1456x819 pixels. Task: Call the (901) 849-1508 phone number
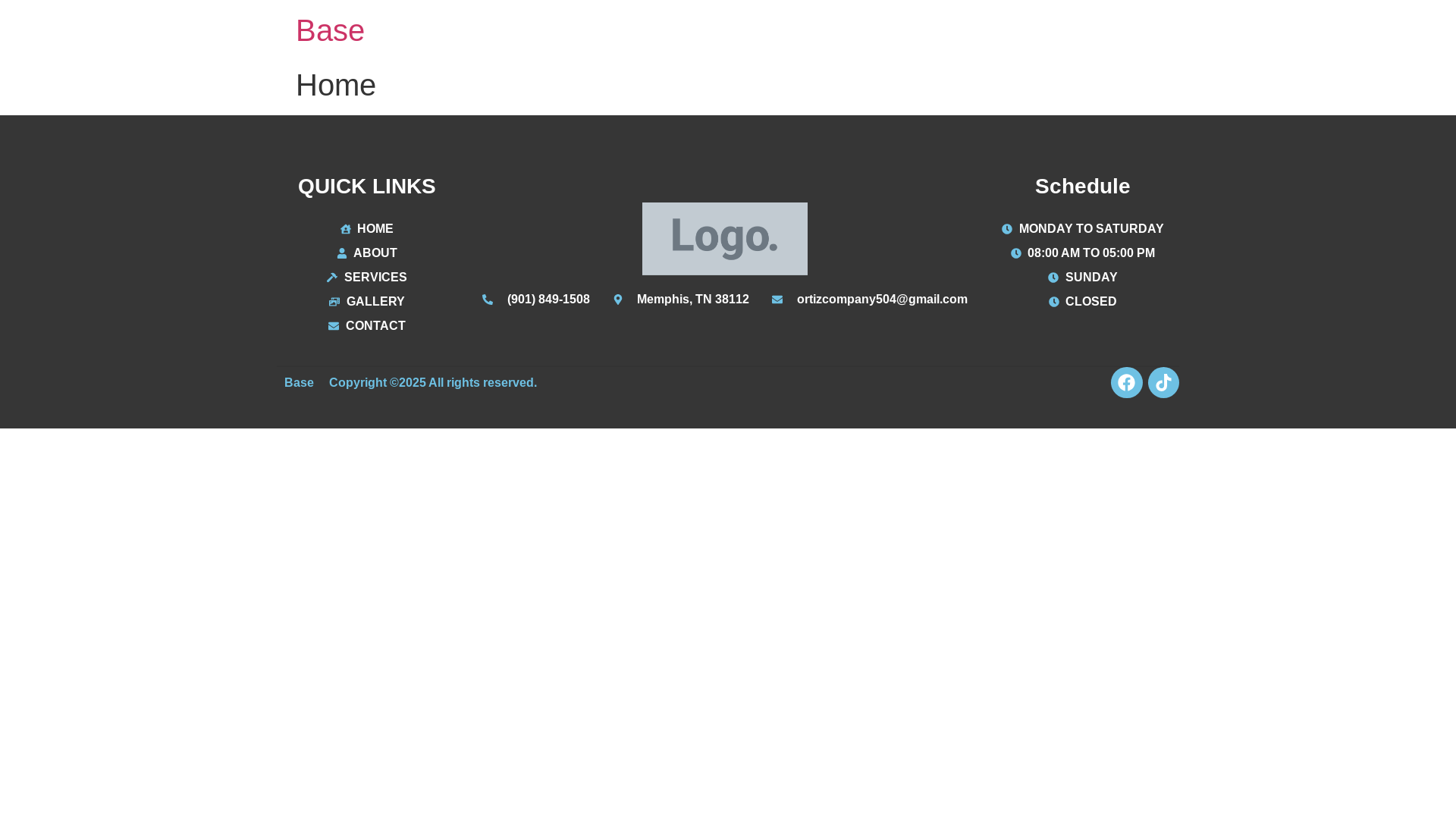pos(548,300)
